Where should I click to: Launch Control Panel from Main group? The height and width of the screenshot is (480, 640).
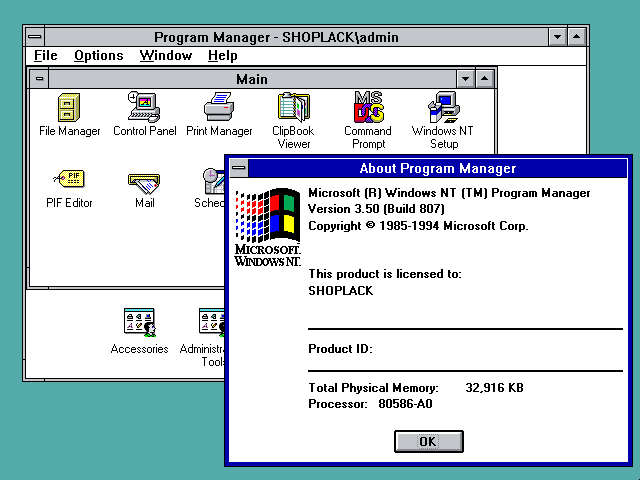click(144, 107)
